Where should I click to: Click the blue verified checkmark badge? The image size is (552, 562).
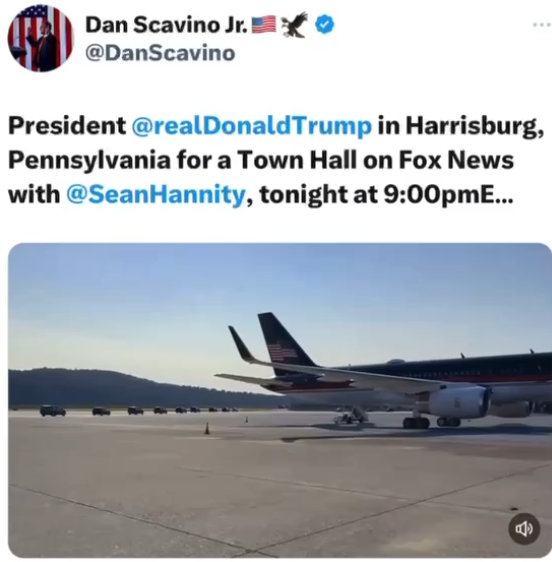(x=325, y=24)
